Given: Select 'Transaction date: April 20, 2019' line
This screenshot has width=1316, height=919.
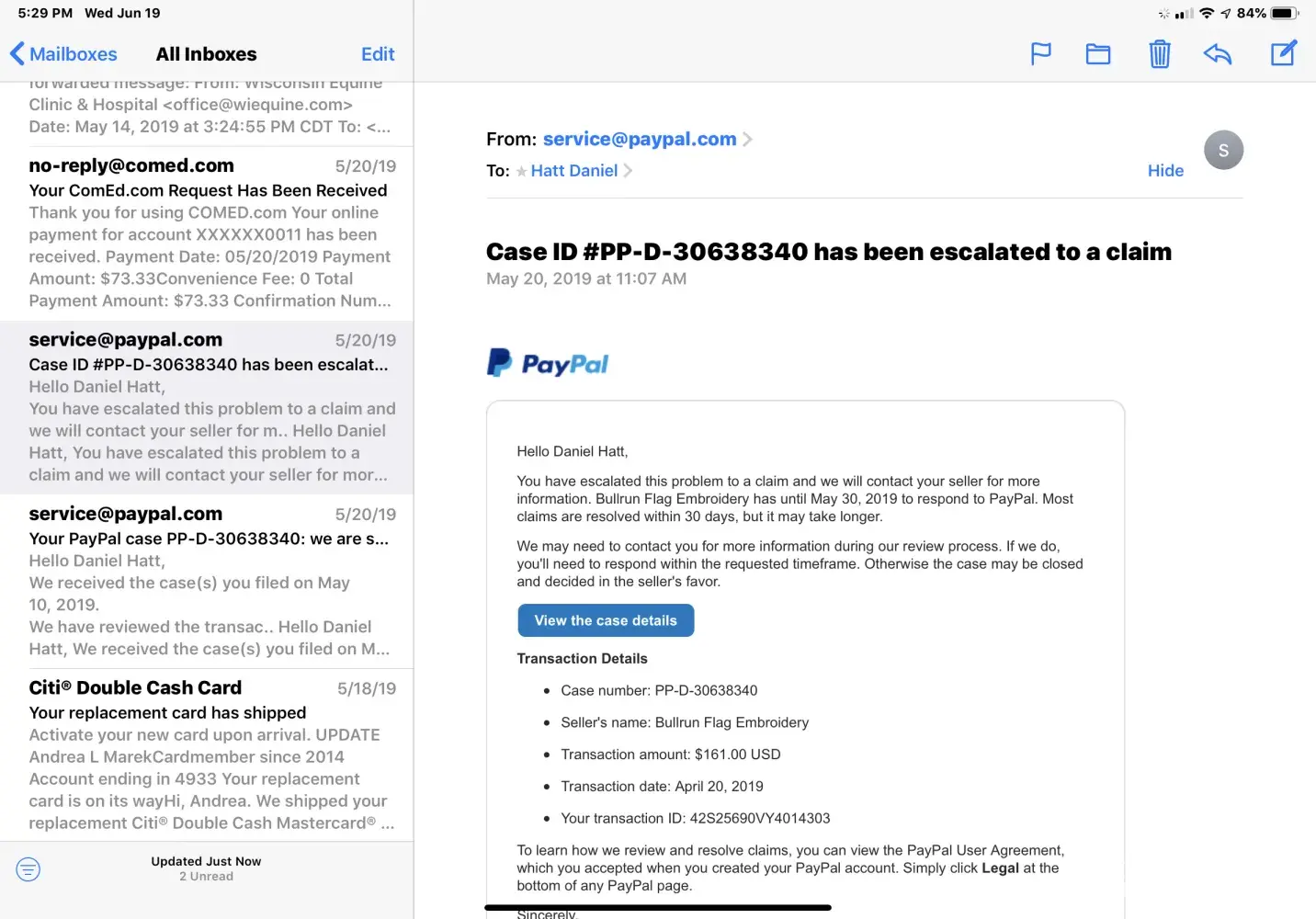Looking at the screenshot, I should click(662, 787).
